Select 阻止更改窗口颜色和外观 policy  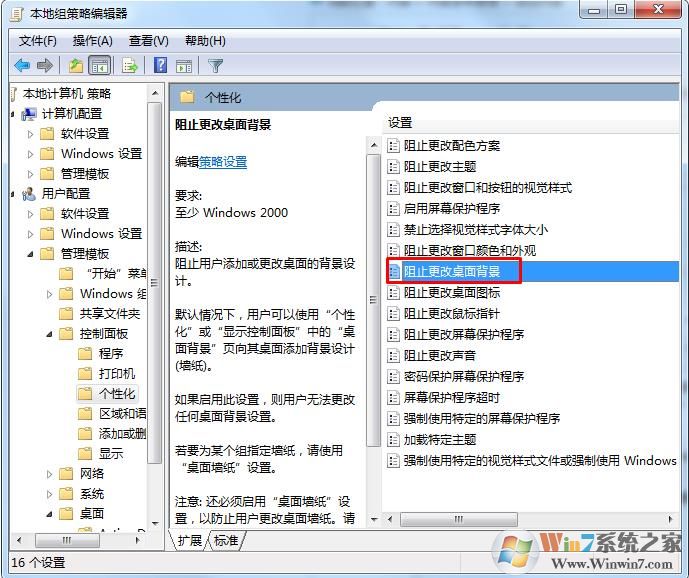point(470,251)
